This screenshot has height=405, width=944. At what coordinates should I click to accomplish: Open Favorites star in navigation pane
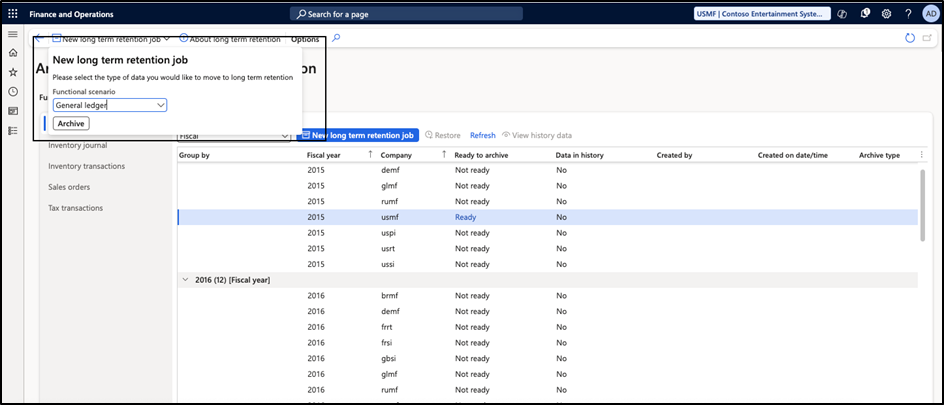[x=13, y=72]
